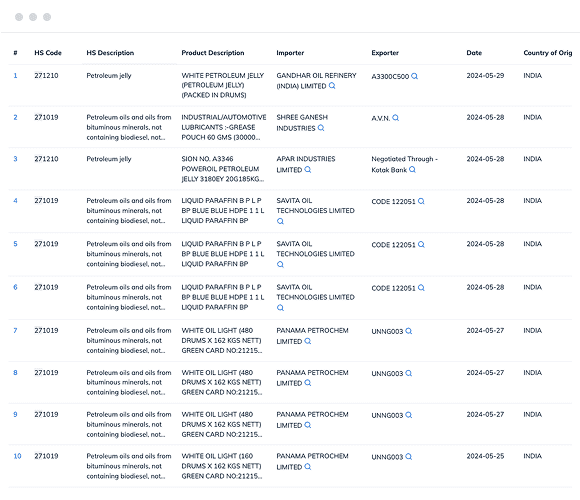Search importer Gandhar Oil Refinery via magnifier icon
Image resolution: width=580 pixels, height=500 pixels.
332,86
